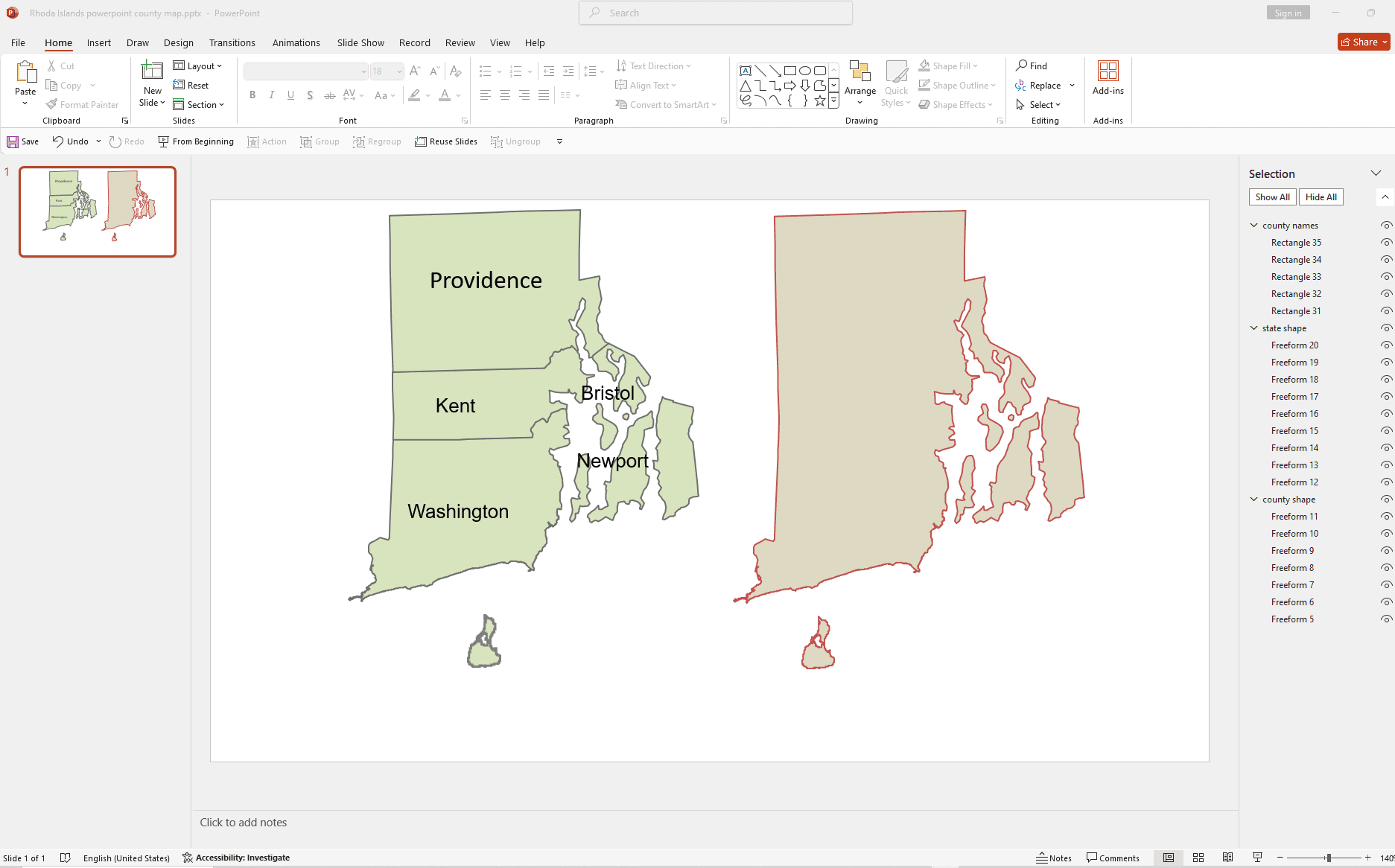Click the Format Painter tool

point(82,105)
